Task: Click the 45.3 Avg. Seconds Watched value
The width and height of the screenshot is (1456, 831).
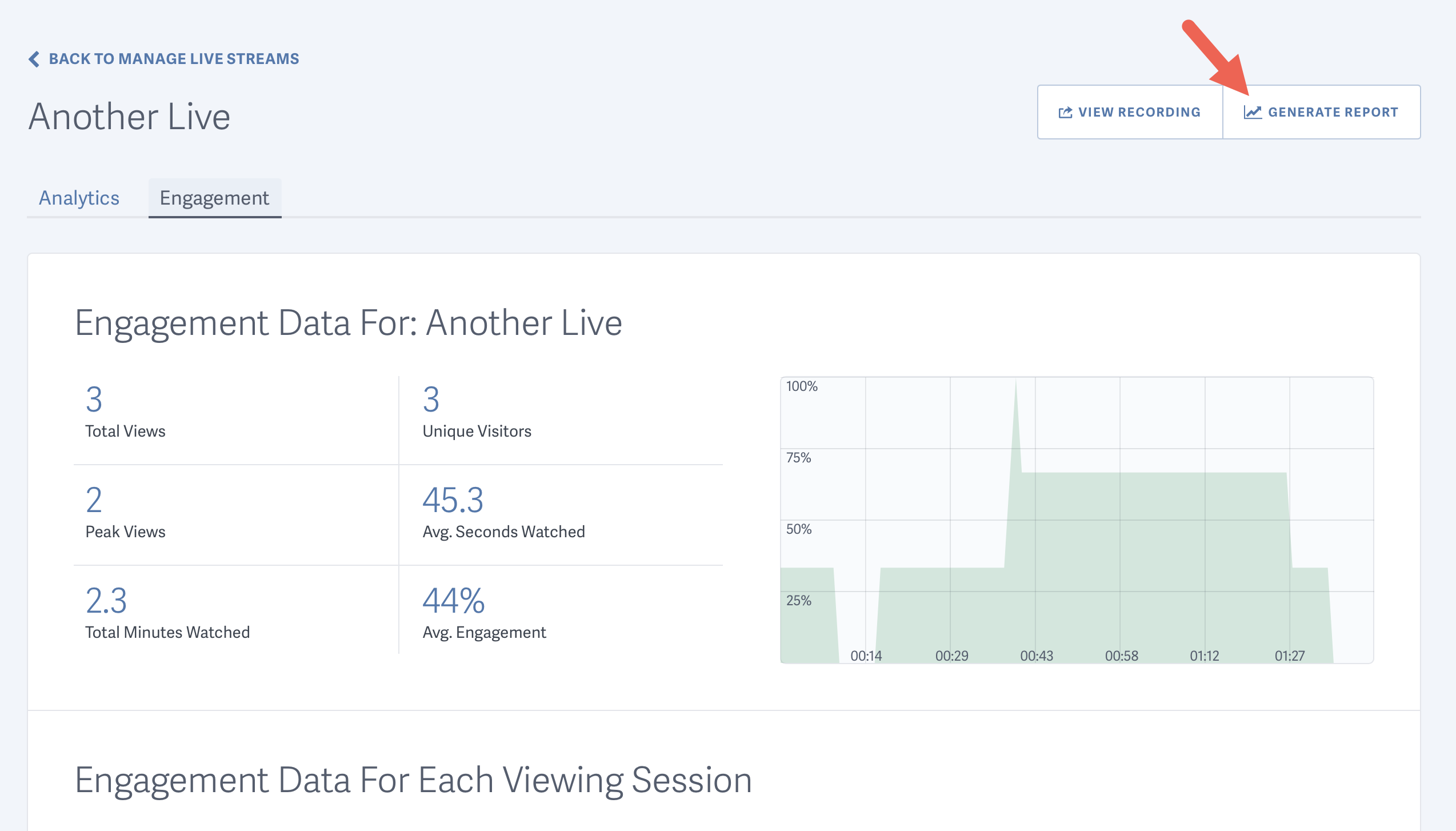Action: point(453,501)
